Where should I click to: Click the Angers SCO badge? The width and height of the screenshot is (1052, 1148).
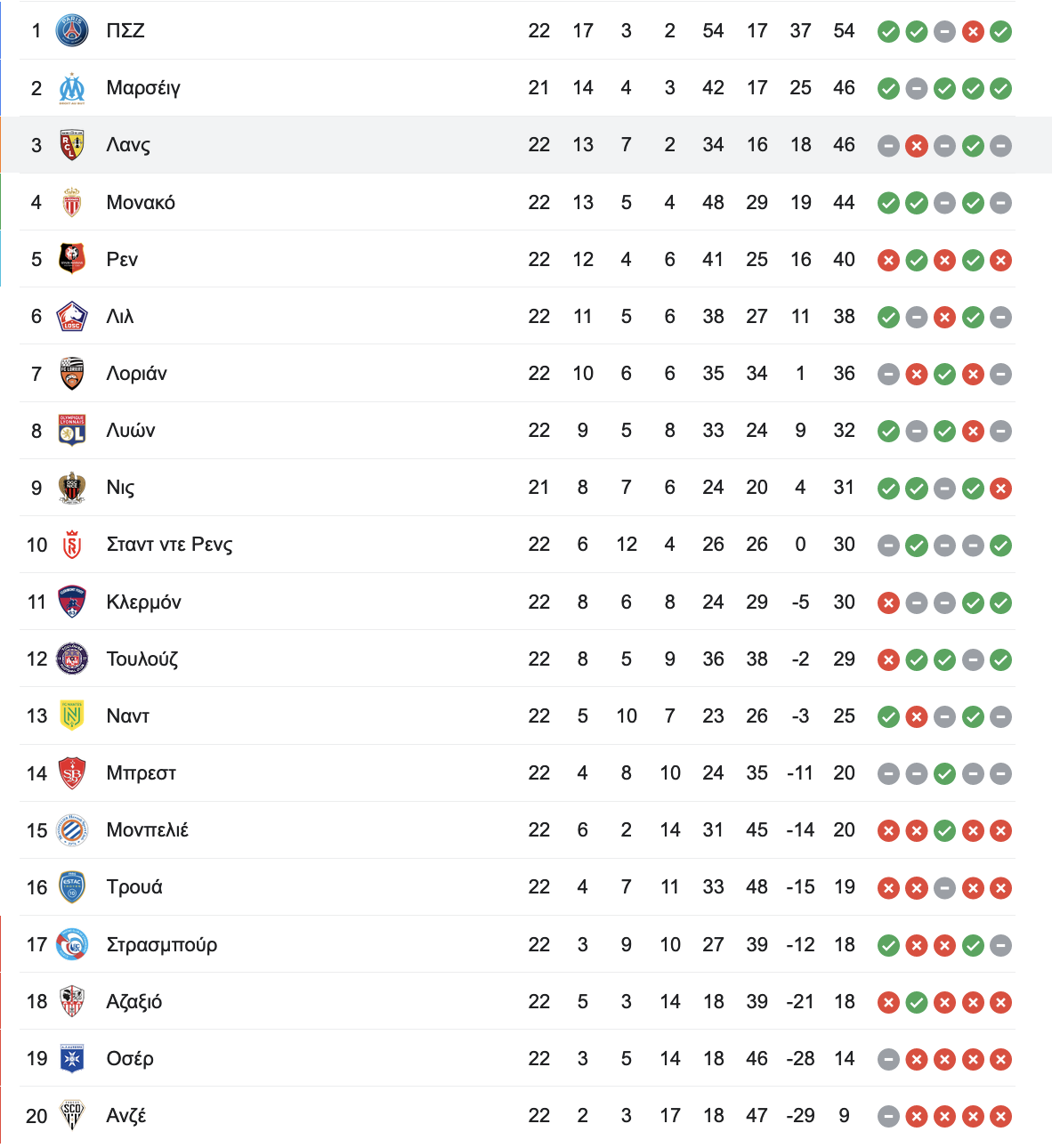pyautogui.click(x=72, y=1115)
